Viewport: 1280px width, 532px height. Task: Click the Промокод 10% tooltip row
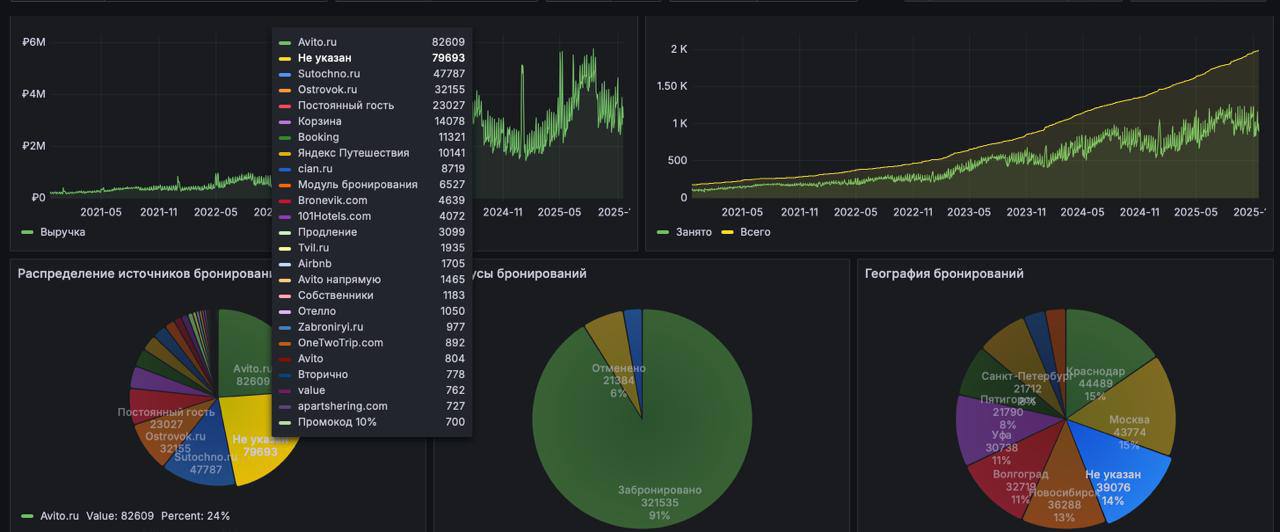coord(372,422)
